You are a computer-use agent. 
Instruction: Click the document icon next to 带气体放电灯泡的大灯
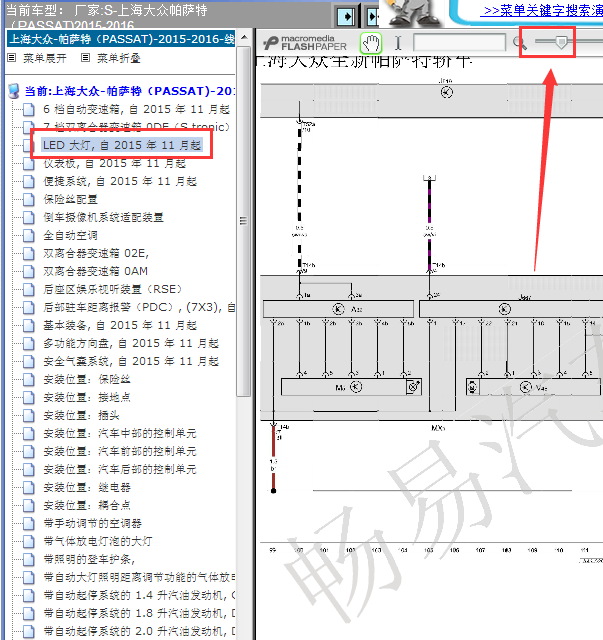[29, 541]
